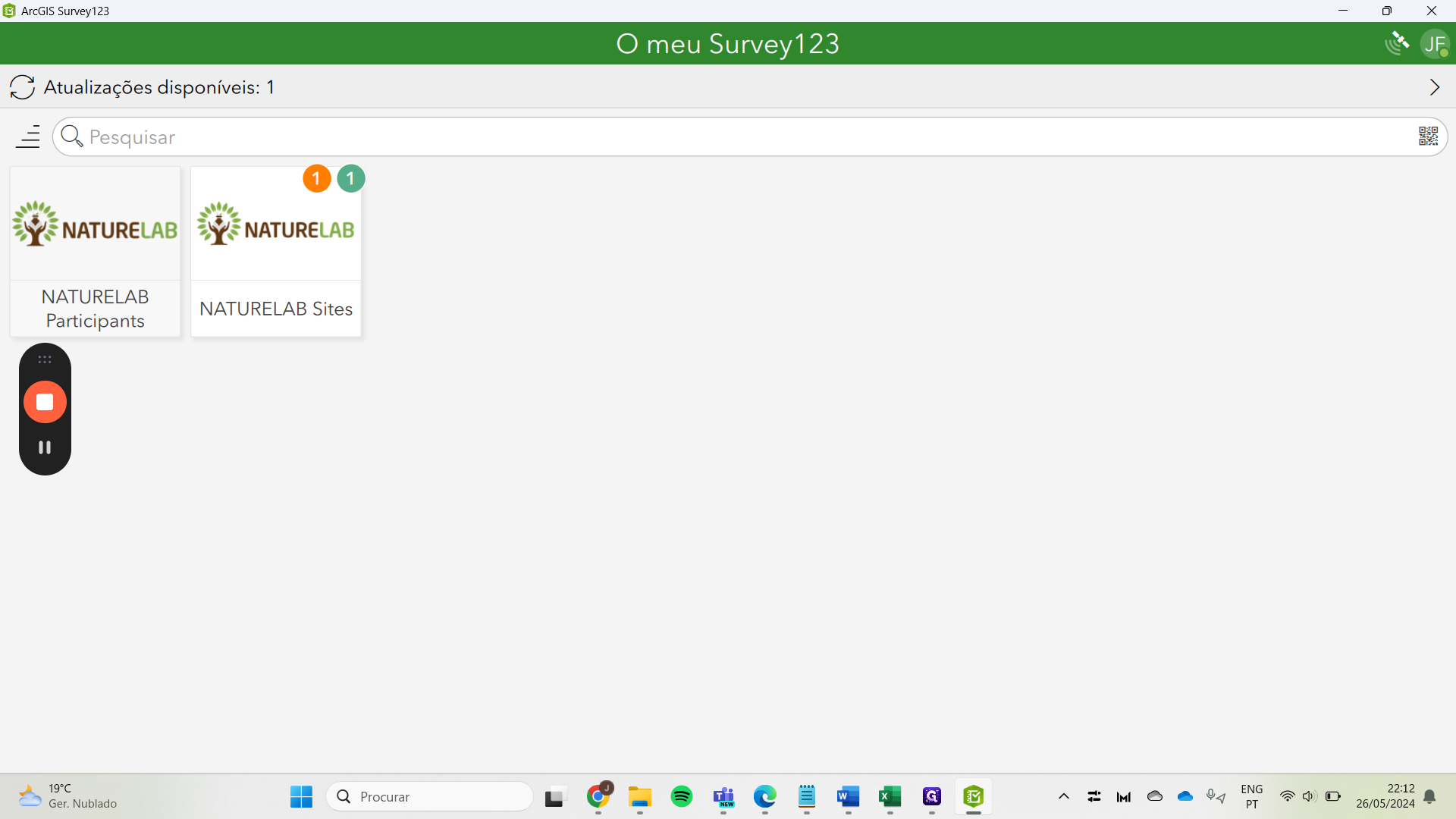The height and width of the screenshot is (819, 1456).
Task: Click the refresh updates icon
Action: pyautogui.click(x=22, y=87)
